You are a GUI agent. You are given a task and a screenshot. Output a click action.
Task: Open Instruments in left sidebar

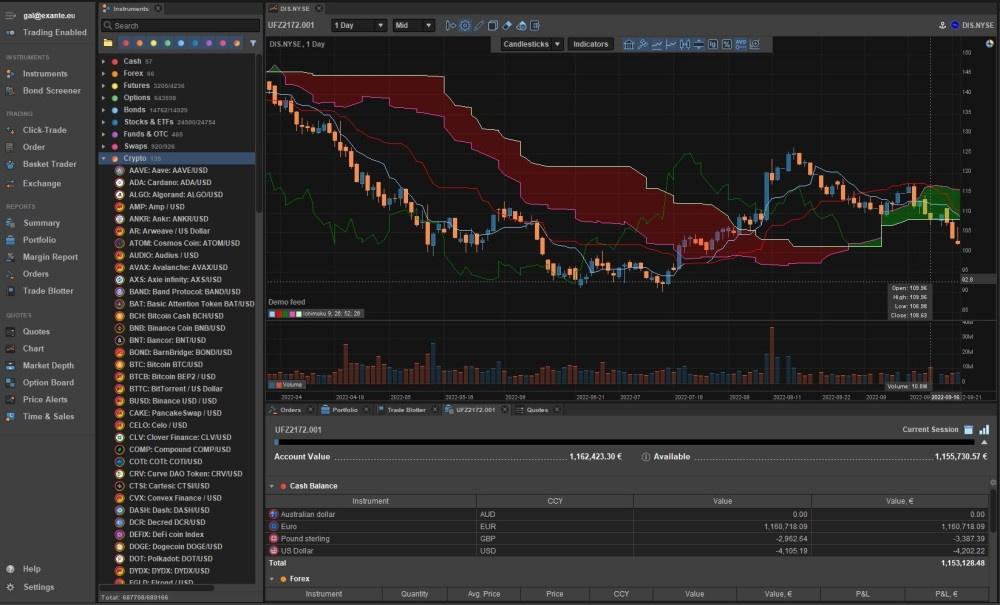pyautogui.click(x=45, y=74)
